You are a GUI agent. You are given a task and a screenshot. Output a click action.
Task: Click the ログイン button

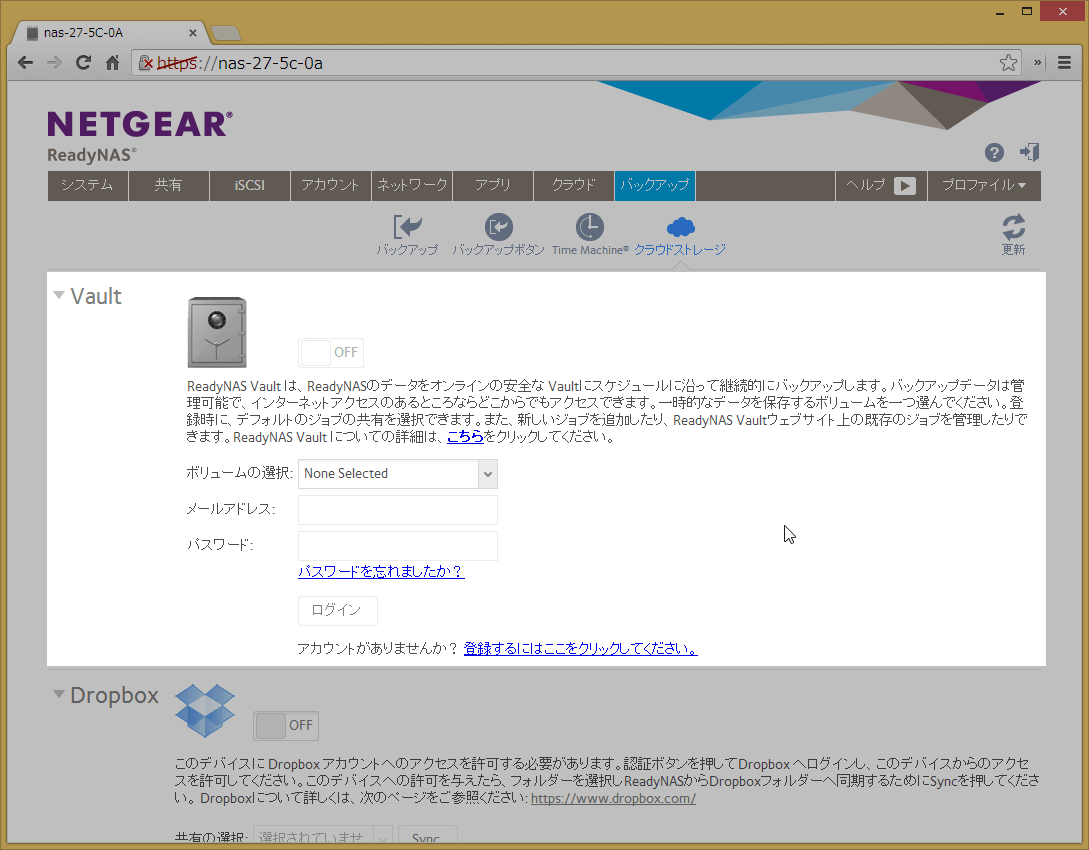pyautogui.click(x=337, y=611)
